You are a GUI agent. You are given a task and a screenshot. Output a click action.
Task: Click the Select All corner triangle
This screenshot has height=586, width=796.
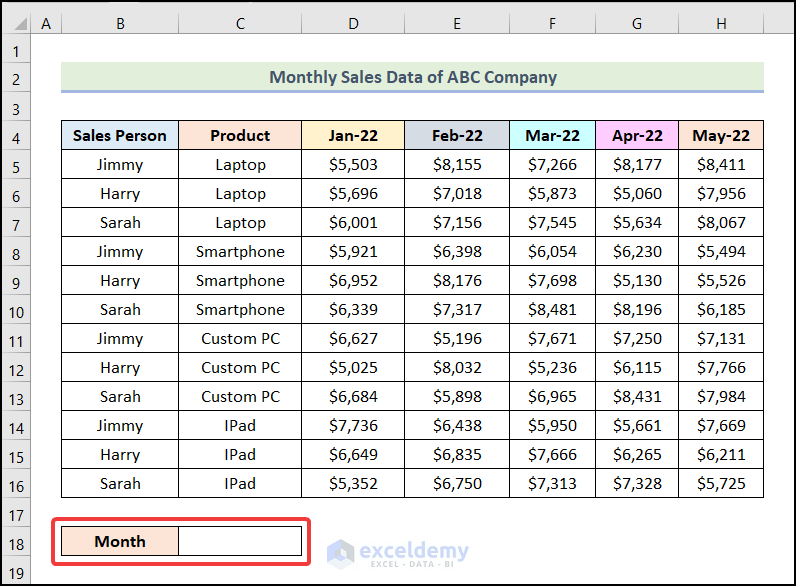[x=19, y=23]
